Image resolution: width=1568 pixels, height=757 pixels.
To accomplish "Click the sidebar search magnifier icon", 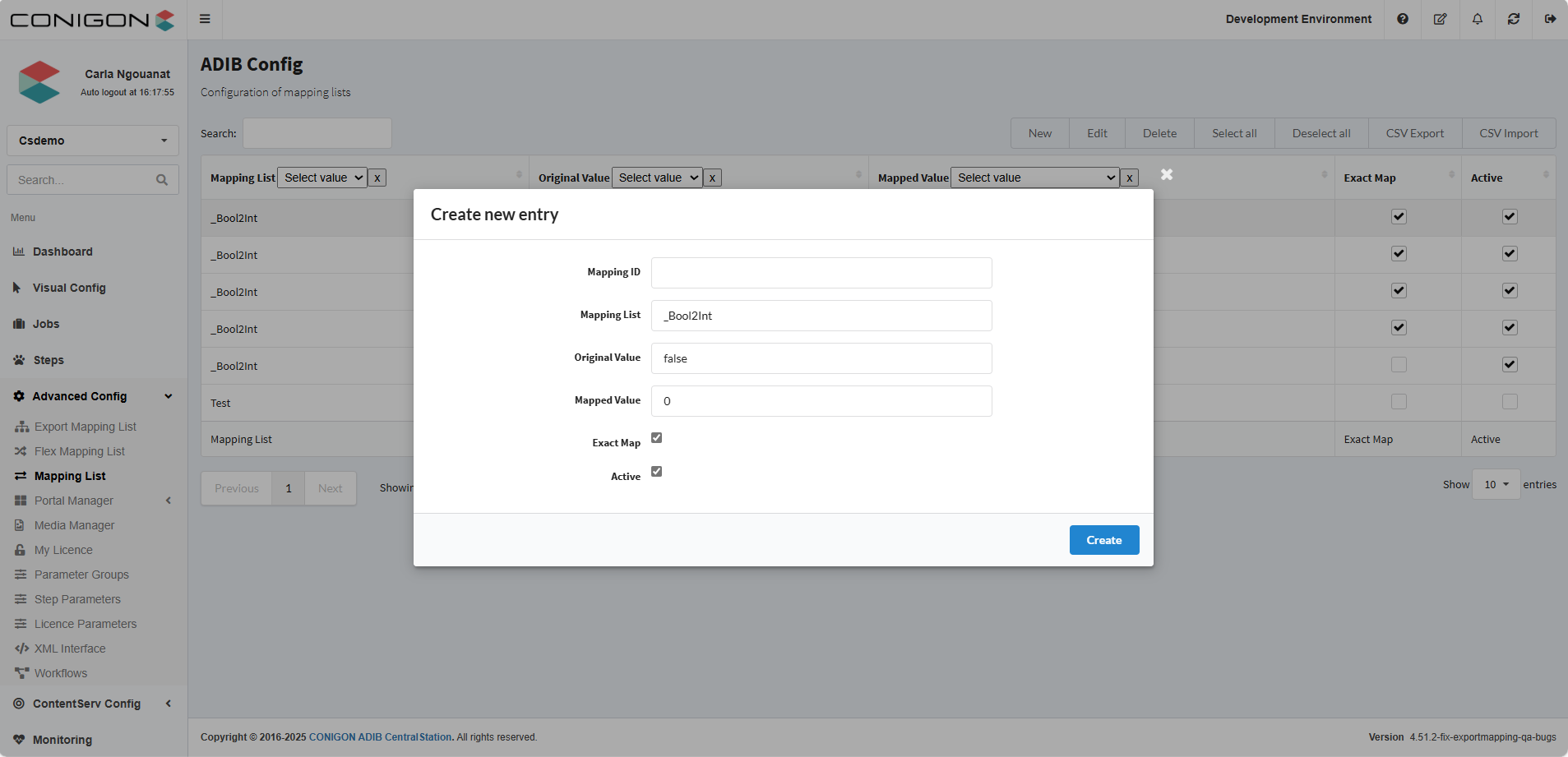I will tap(162, 180).
